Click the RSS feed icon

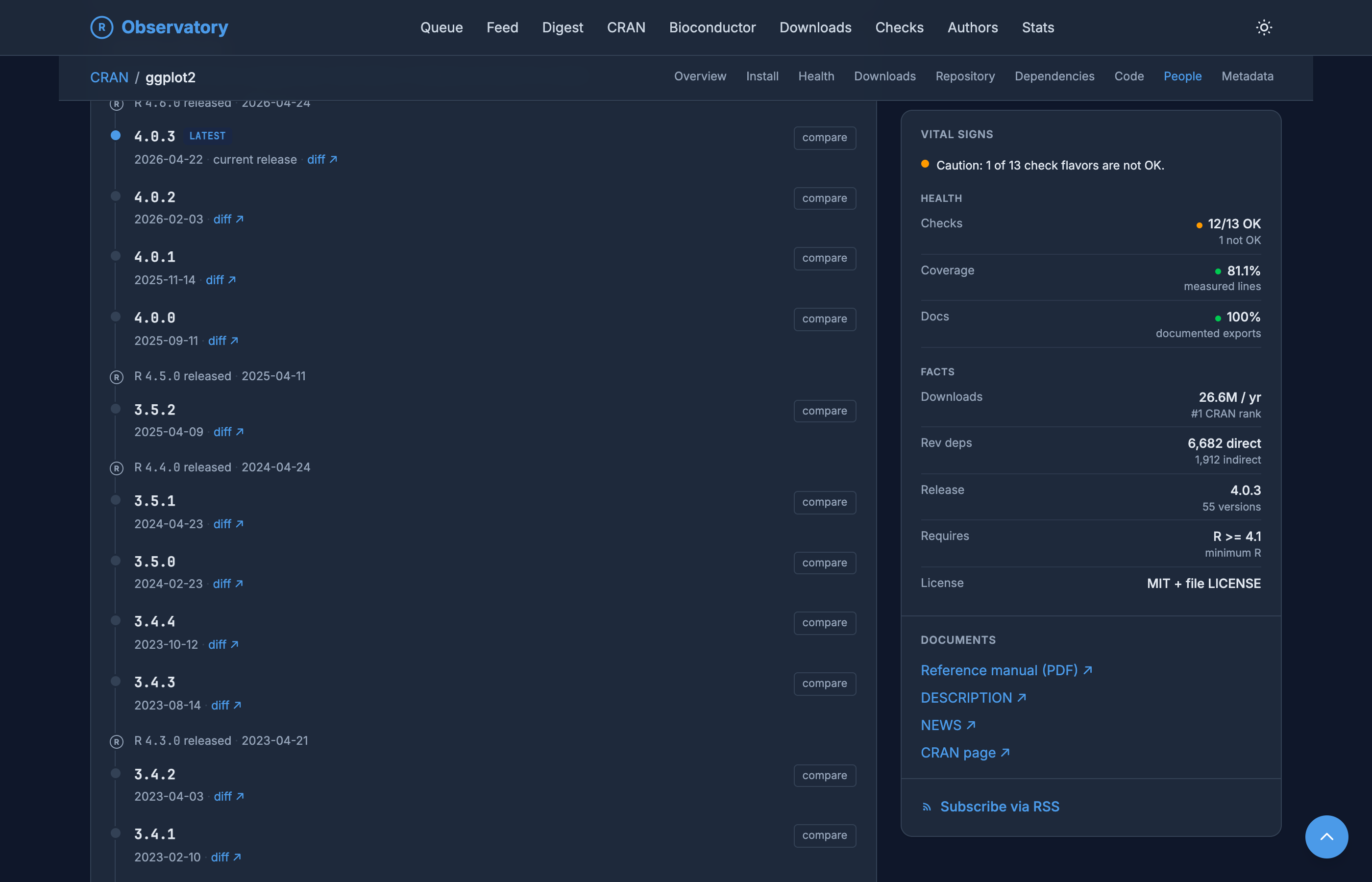coord(926,807)
